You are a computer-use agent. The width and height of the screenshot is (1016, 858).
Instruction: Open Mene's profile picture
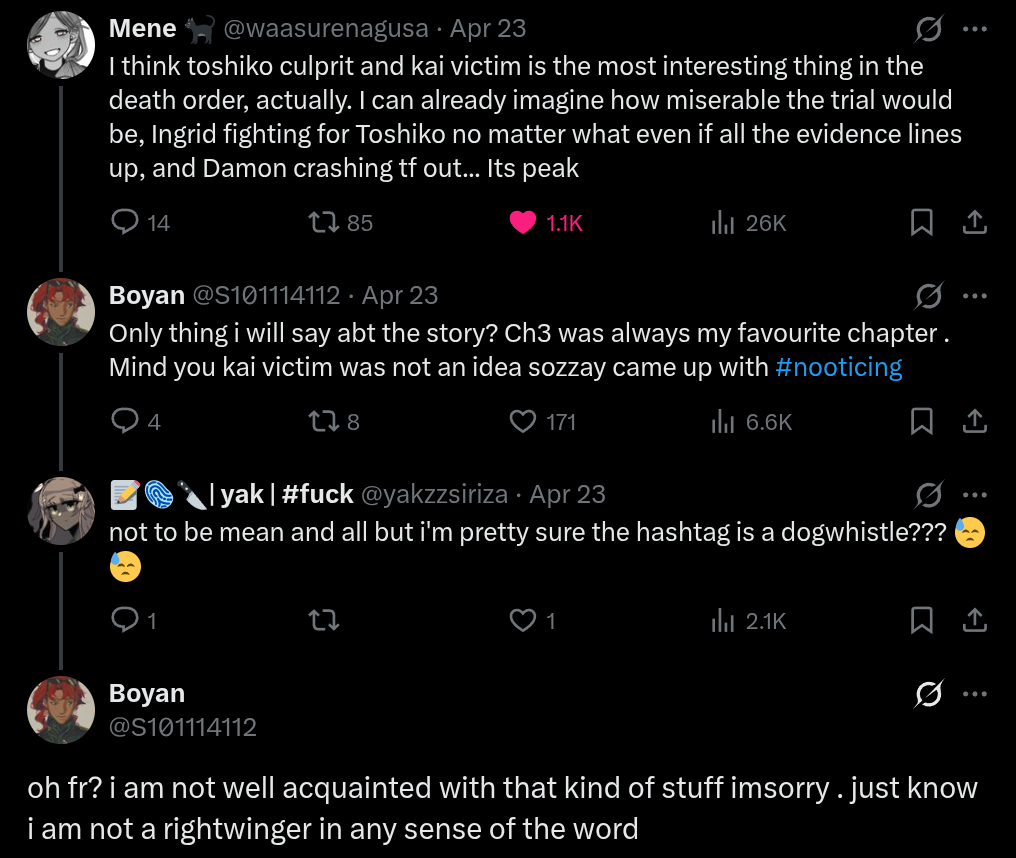tap(61, 45)
